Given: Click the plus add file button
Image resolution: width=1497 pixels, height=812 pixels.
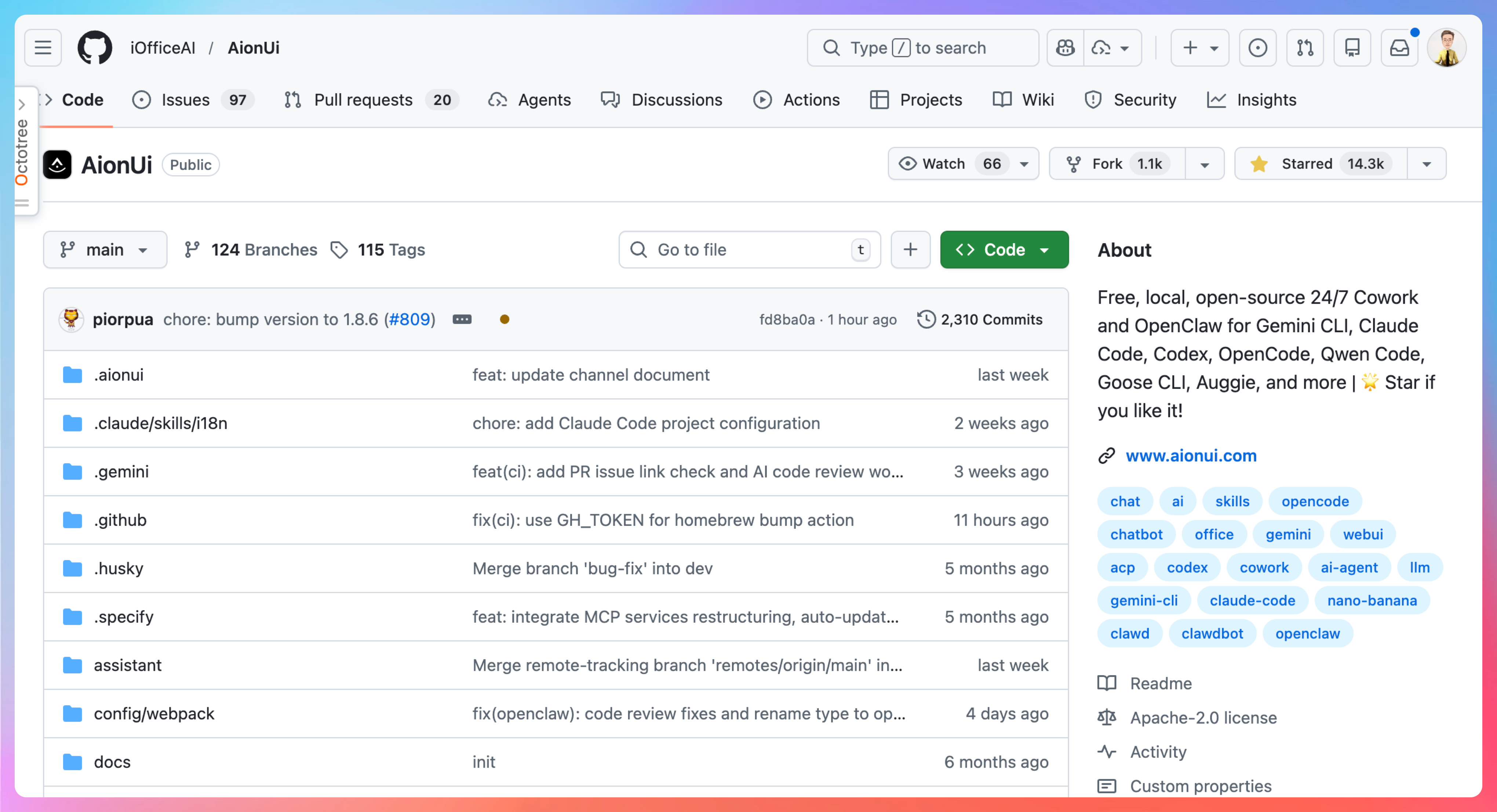Looking at the screenshot, I should pyautogui.click(x=910, y=250).
